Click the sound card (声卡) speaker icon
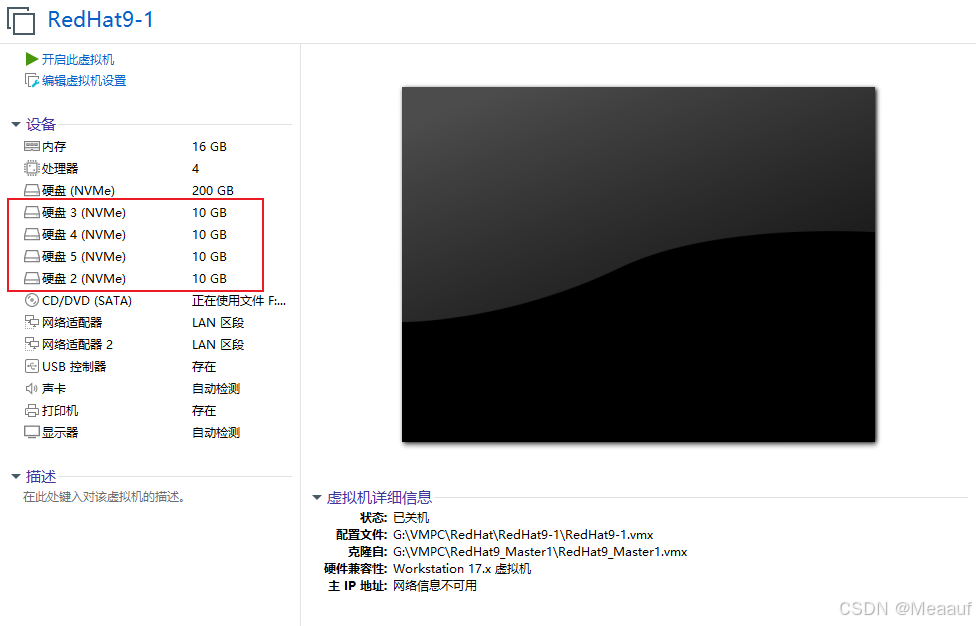976x626 pixels. (x=32, y=388)
